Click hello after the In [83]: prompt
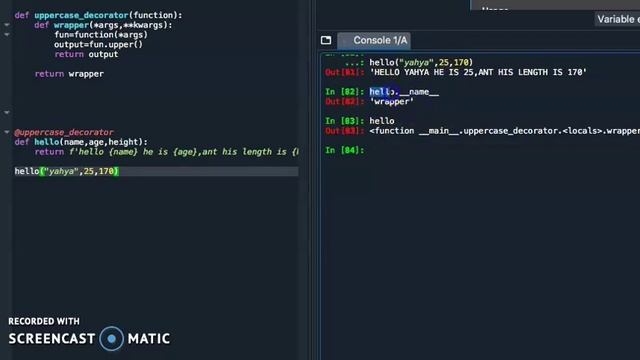 382,121
